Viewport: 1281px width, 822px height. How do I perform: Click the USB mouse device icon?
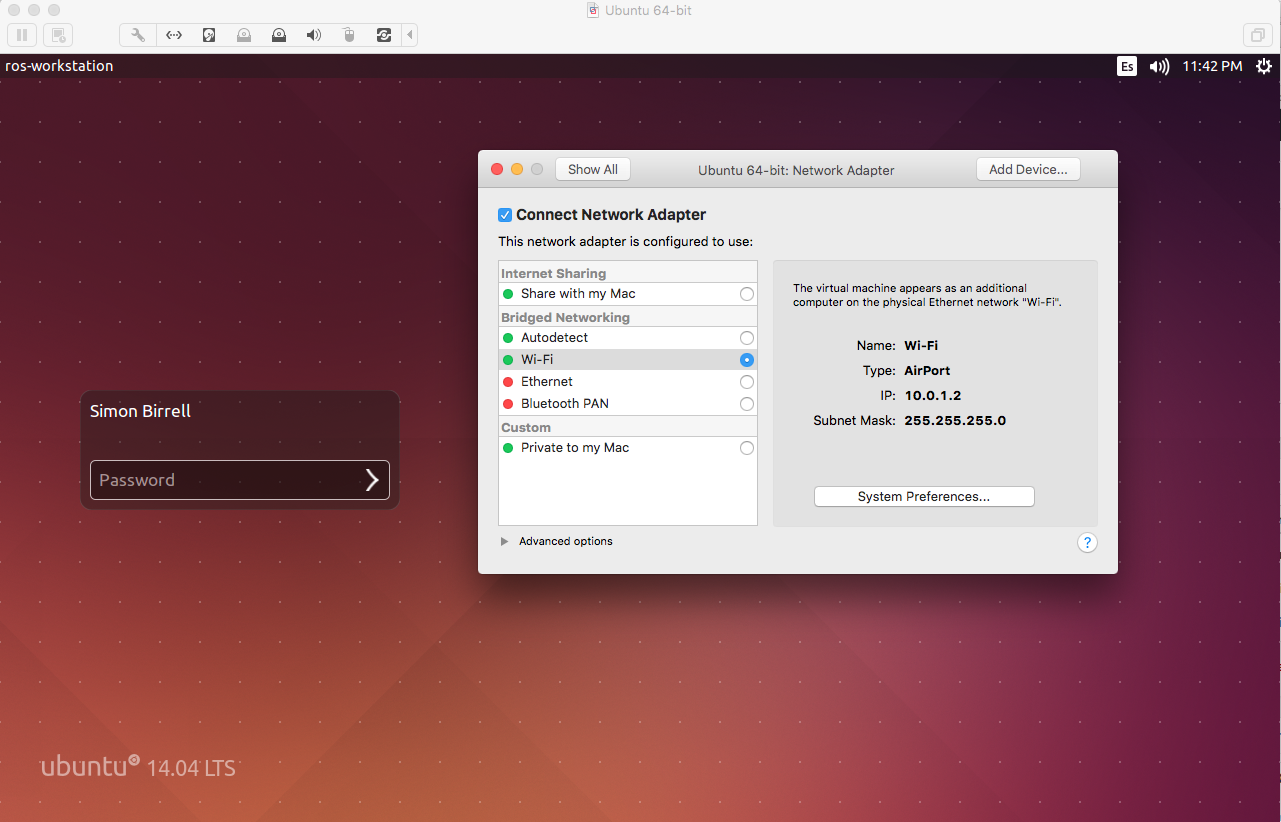tap(349, 35)
